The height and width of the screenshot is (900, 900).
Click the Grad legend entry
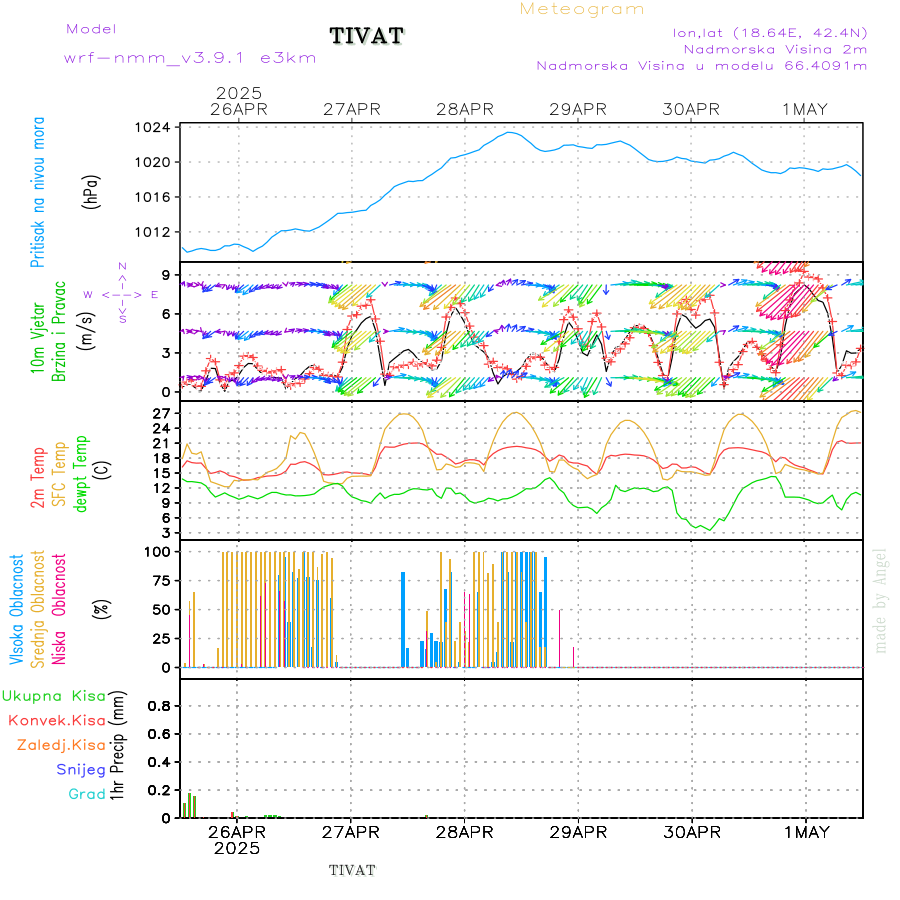point(87,794)
